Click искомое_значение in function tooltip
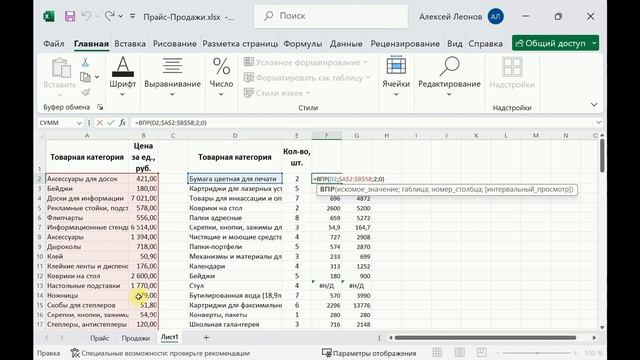Screen dimensions: 640x360 pos(366,189)
